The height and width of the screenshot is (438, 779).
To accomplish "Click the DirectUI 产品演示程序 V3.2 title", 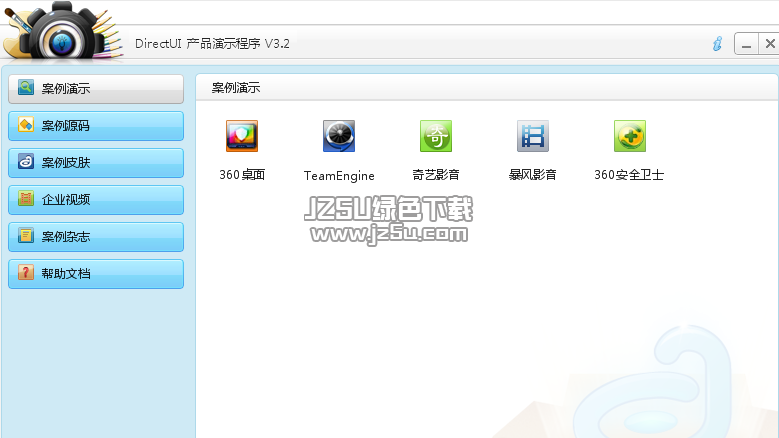I will (x=212, y=44).
